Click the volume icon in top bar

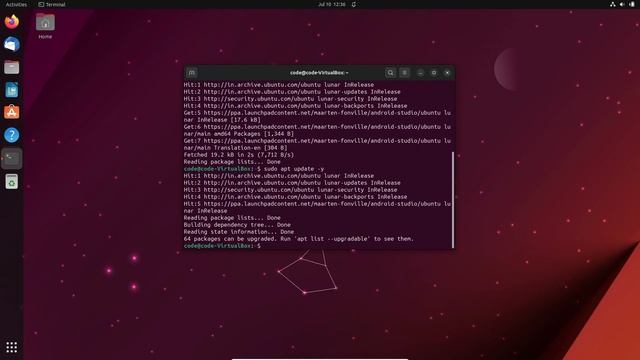coord(622,4)
